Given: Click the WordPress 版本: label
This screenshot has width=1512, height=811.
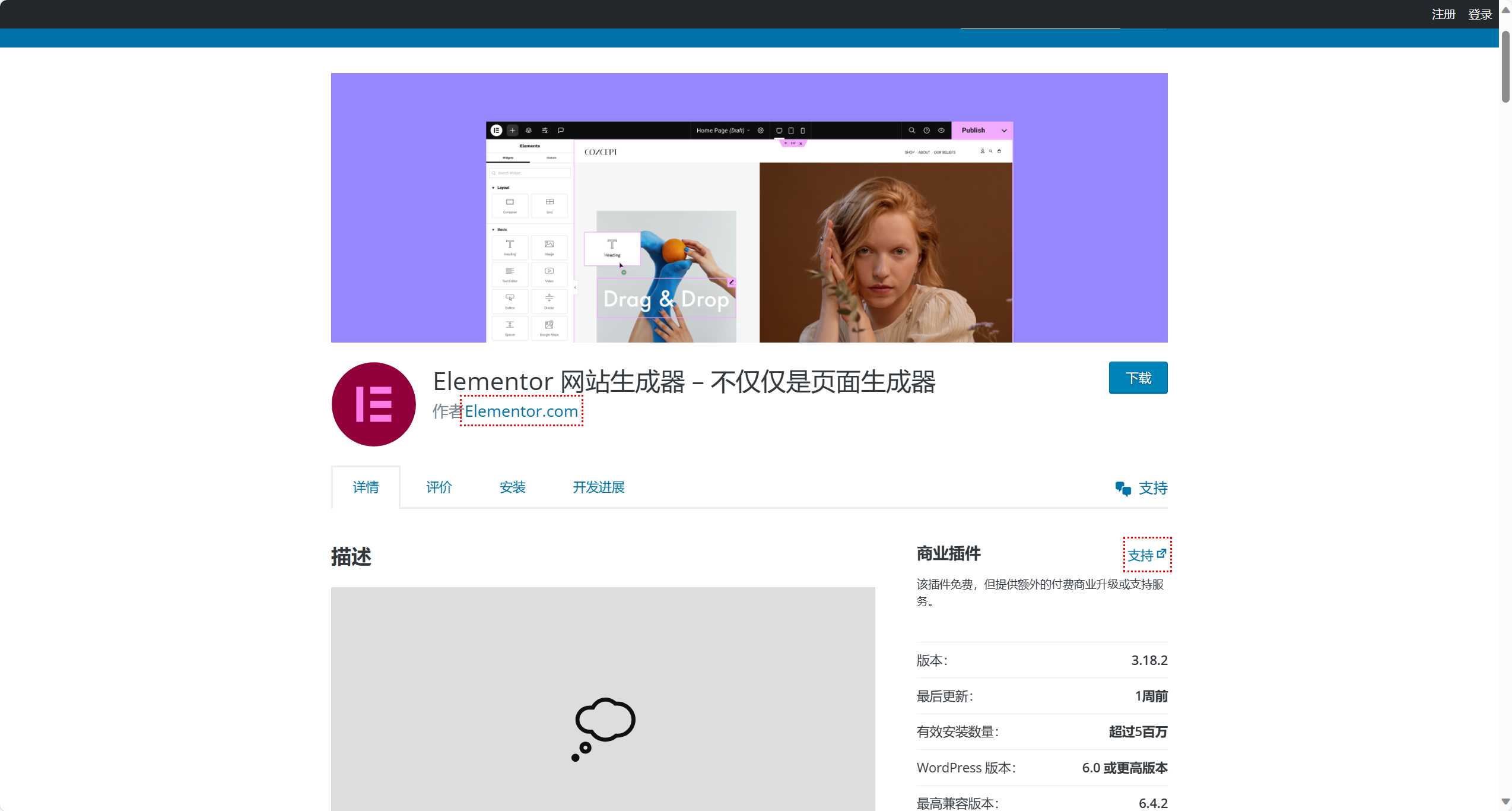Looking at the screenshot, I should point(966,768).
